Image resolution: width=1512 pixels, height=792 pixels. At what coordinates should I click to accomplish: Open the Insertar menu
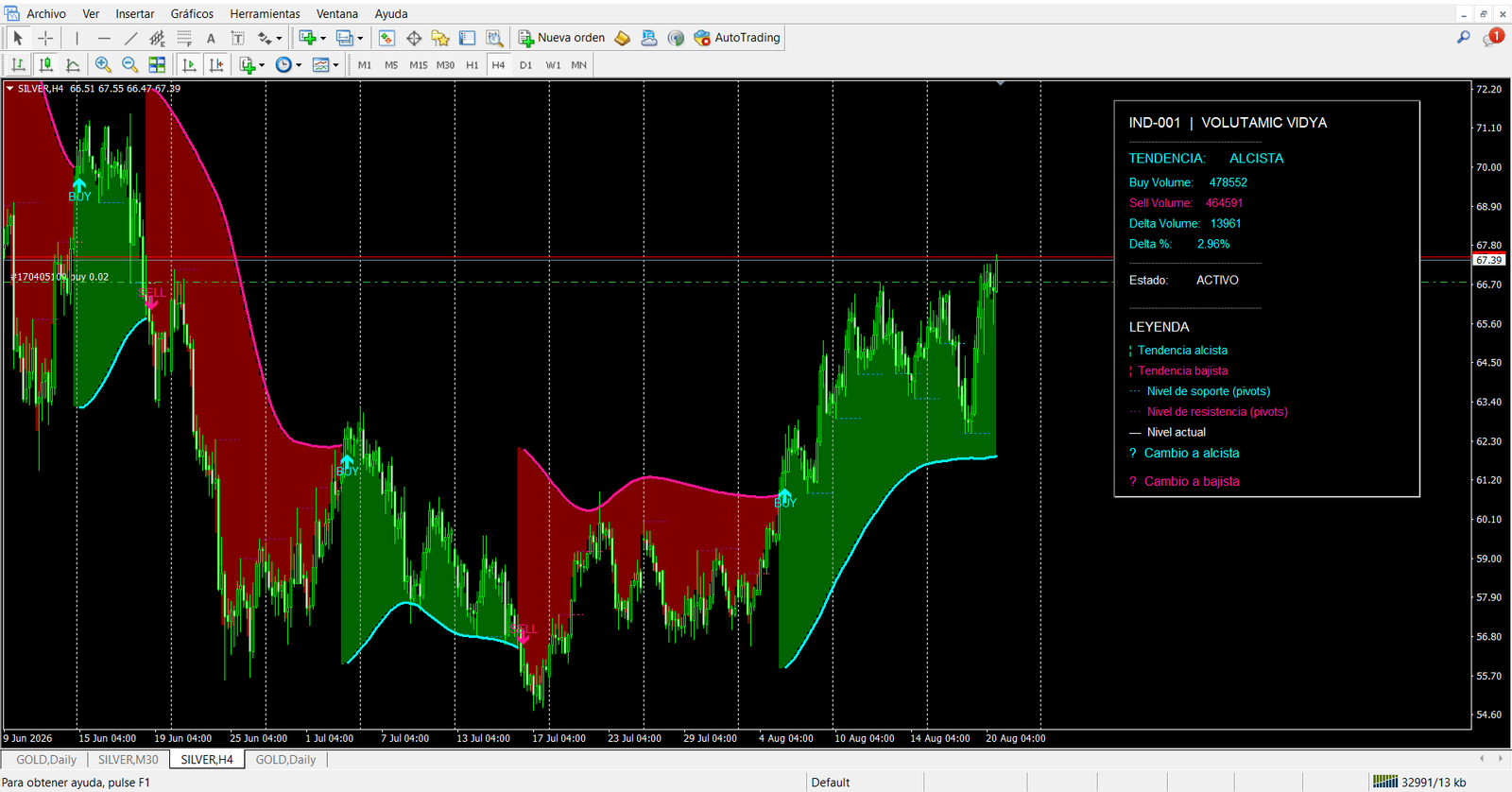(x=135, y=13)
